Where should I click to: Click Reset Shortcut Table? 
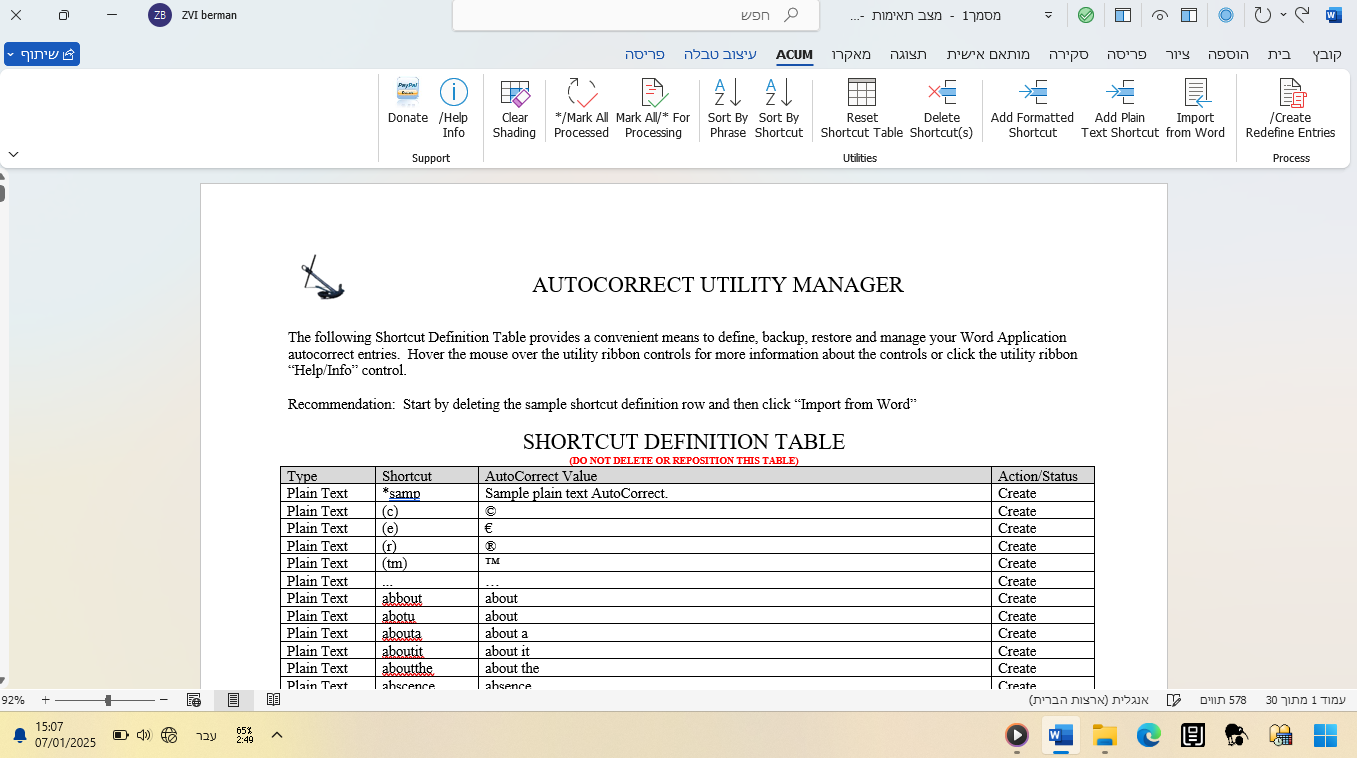862,109
